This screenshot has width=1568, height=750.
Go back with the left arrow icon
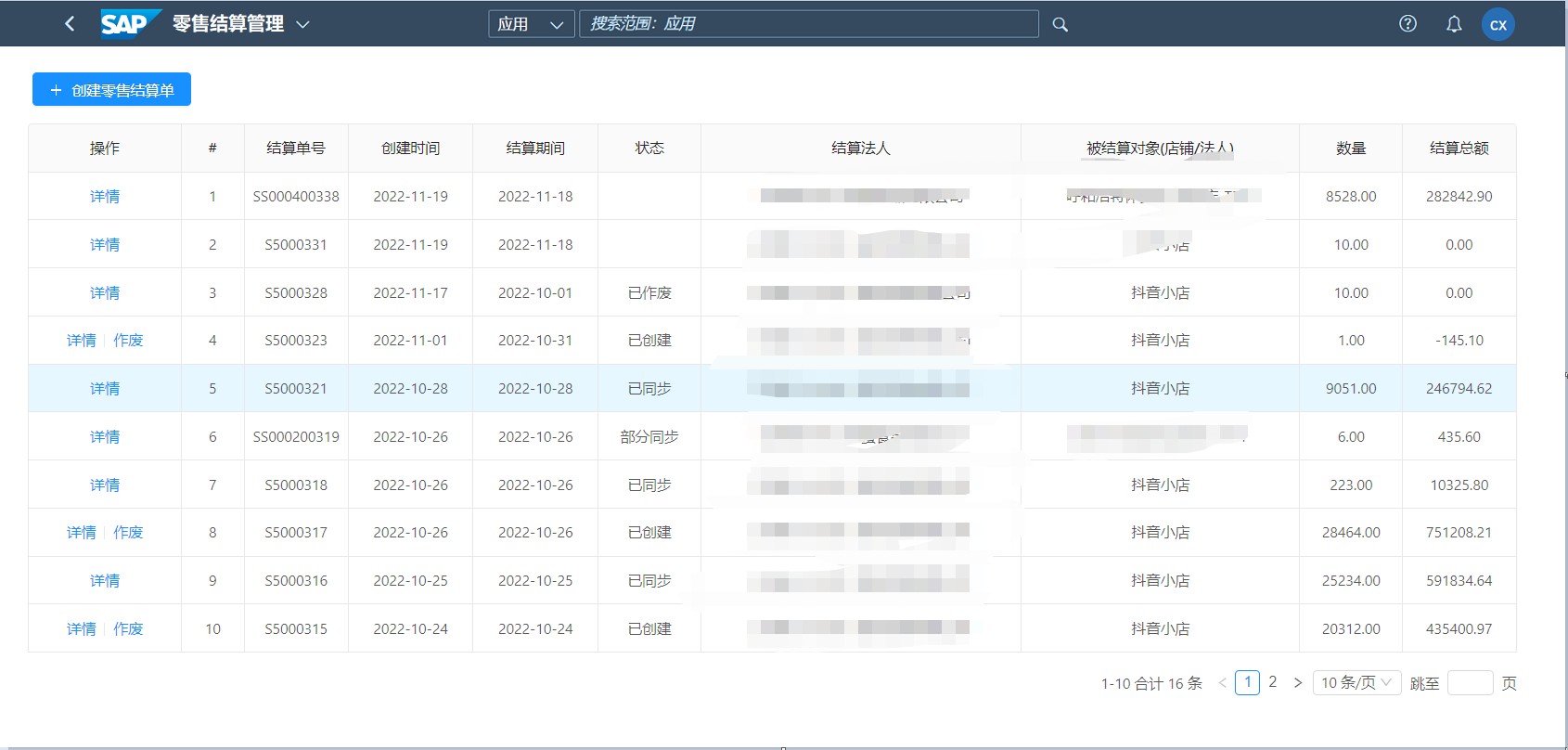coord(70,24)
